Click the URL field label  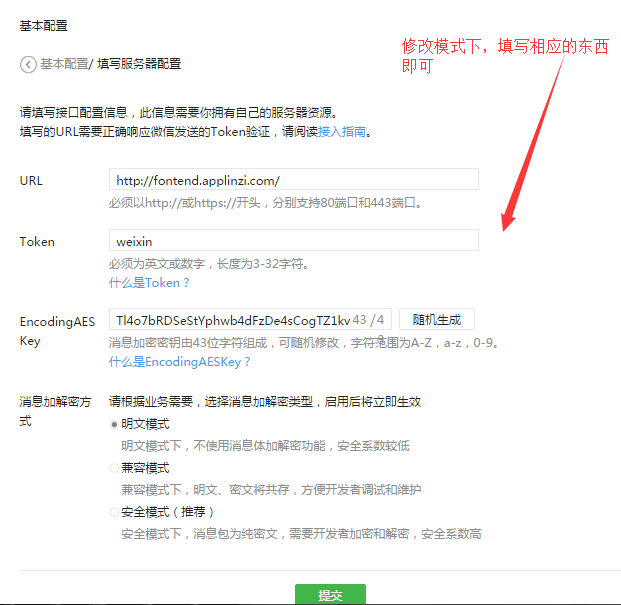31,181
